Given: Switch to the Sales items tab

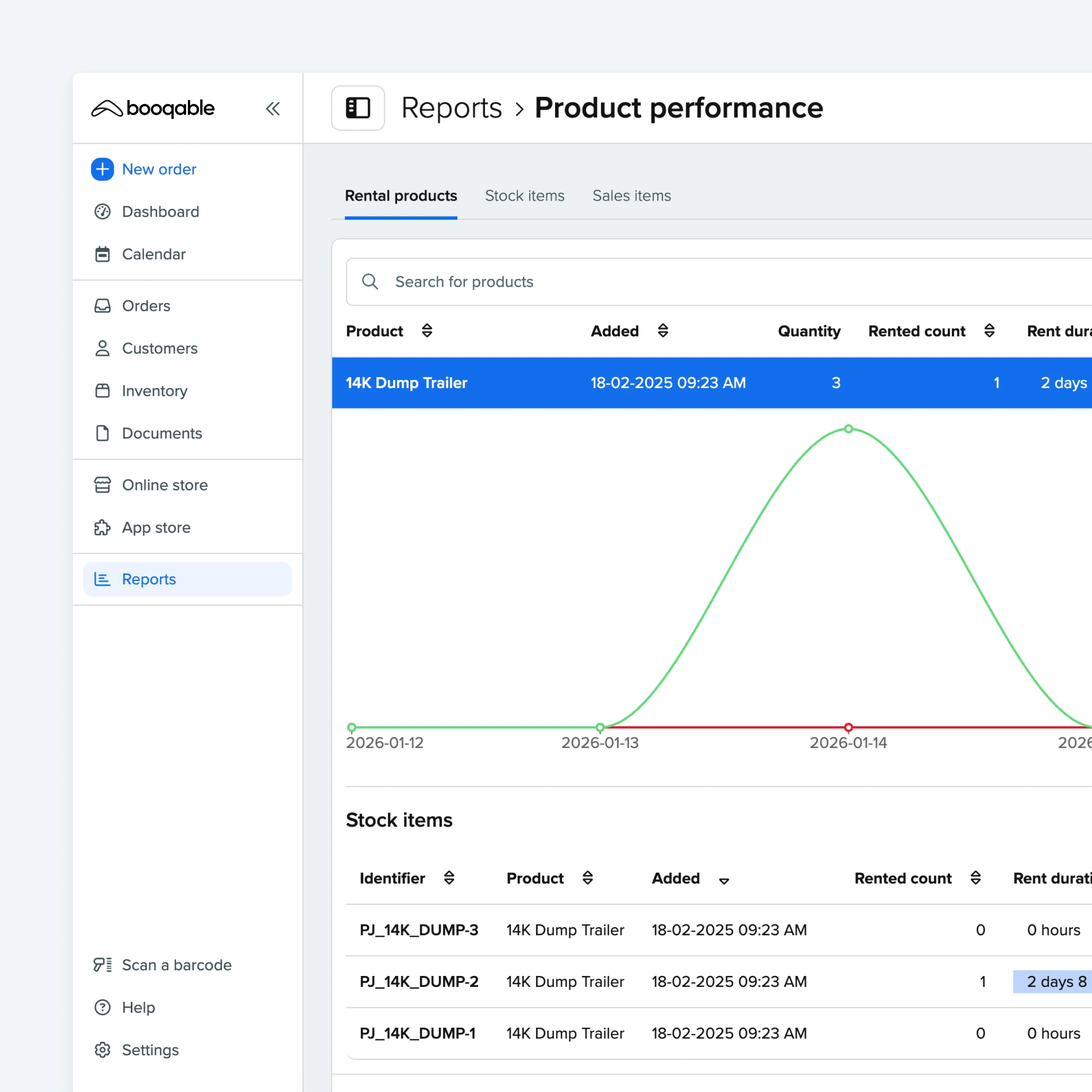Looking at the screenshot, I should pyautogui.click(x=632, y=196).
